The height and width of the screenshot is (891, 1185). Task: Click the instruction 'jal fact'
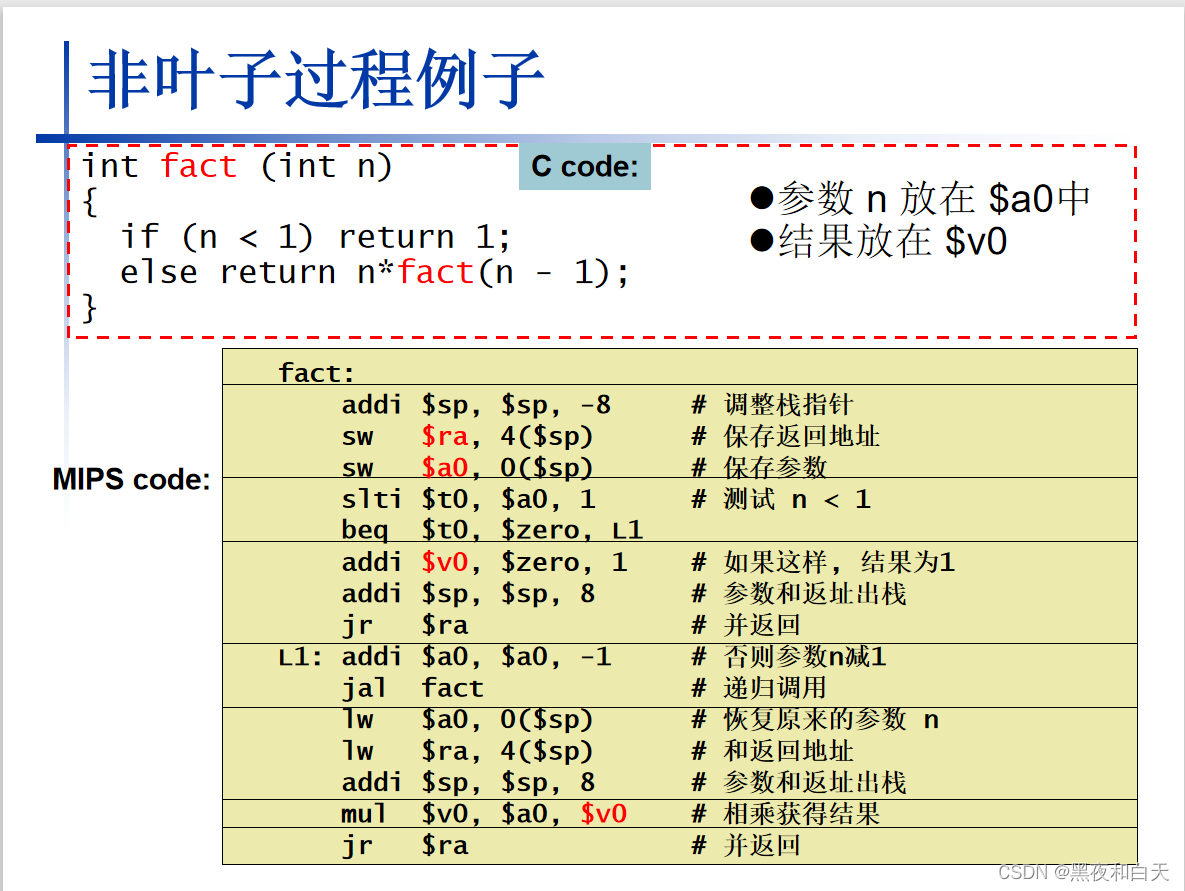click(x=412, y=688)
